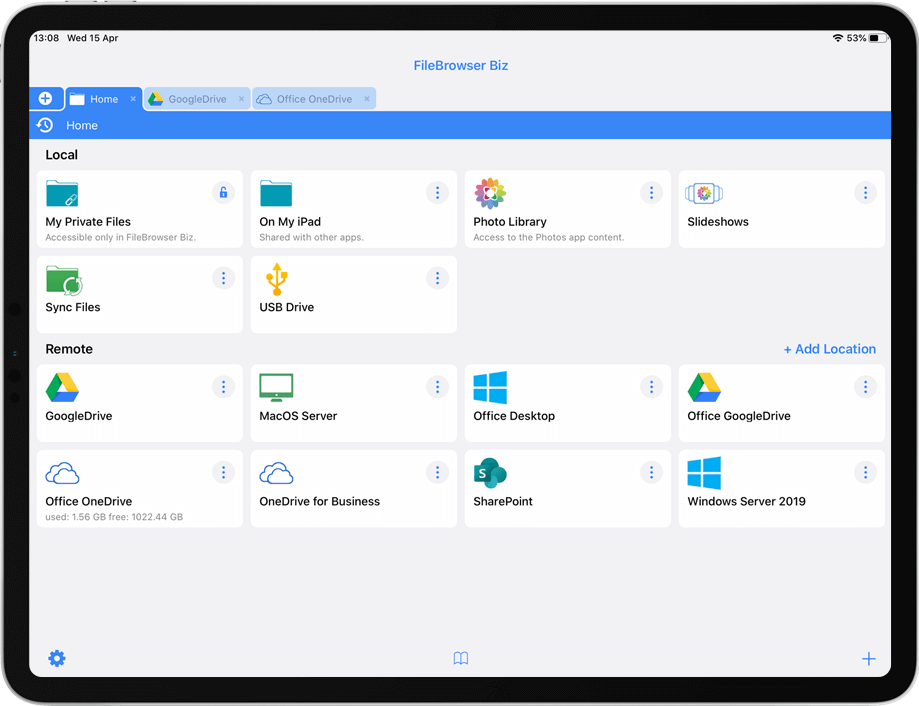Toggle the lock on My Private Files
The image size is (919, 706).
click(x=223, y=193)
